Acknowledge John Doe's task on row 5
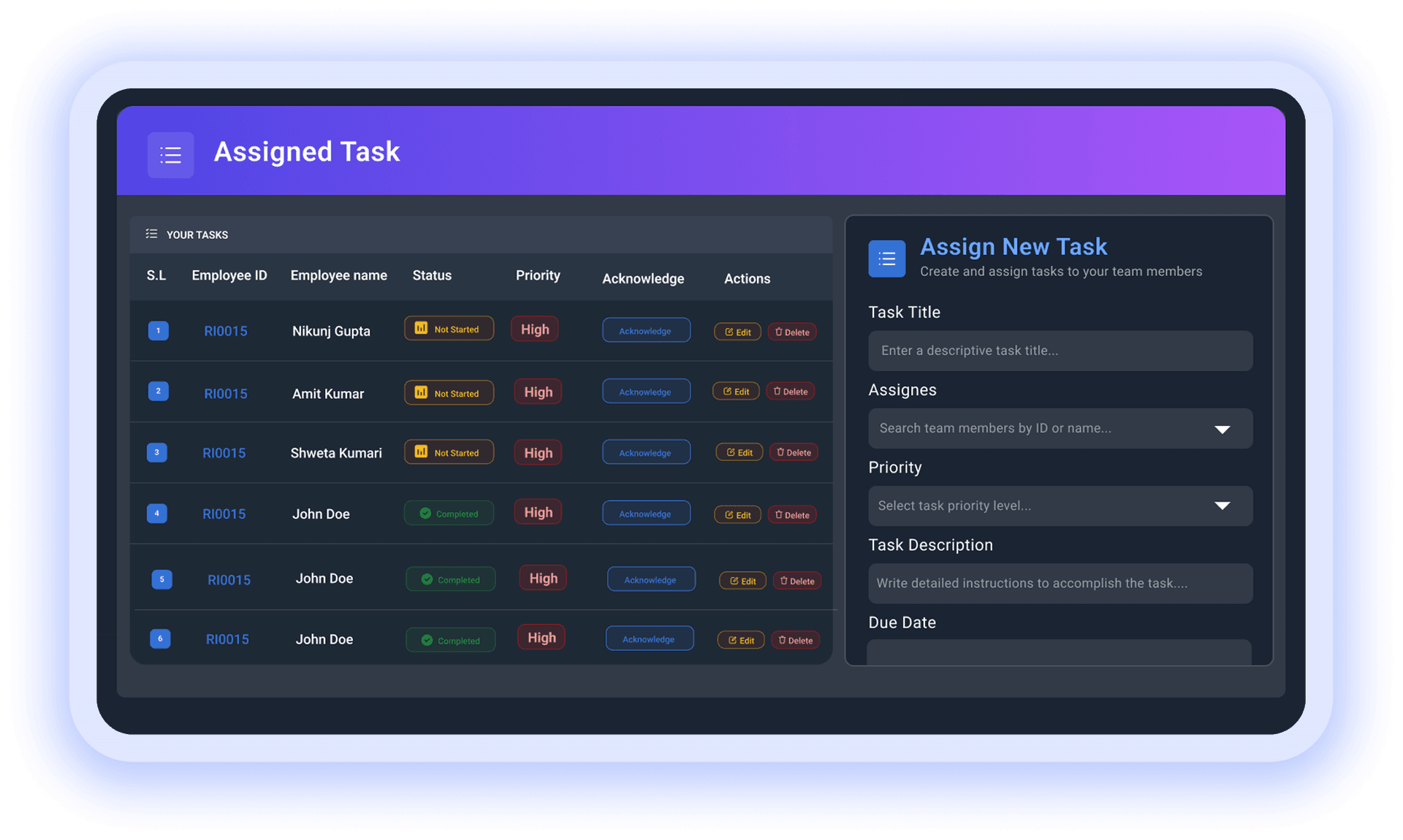Image resolution: width=1403 pixels, height=840 pixels. pos(650,579)
